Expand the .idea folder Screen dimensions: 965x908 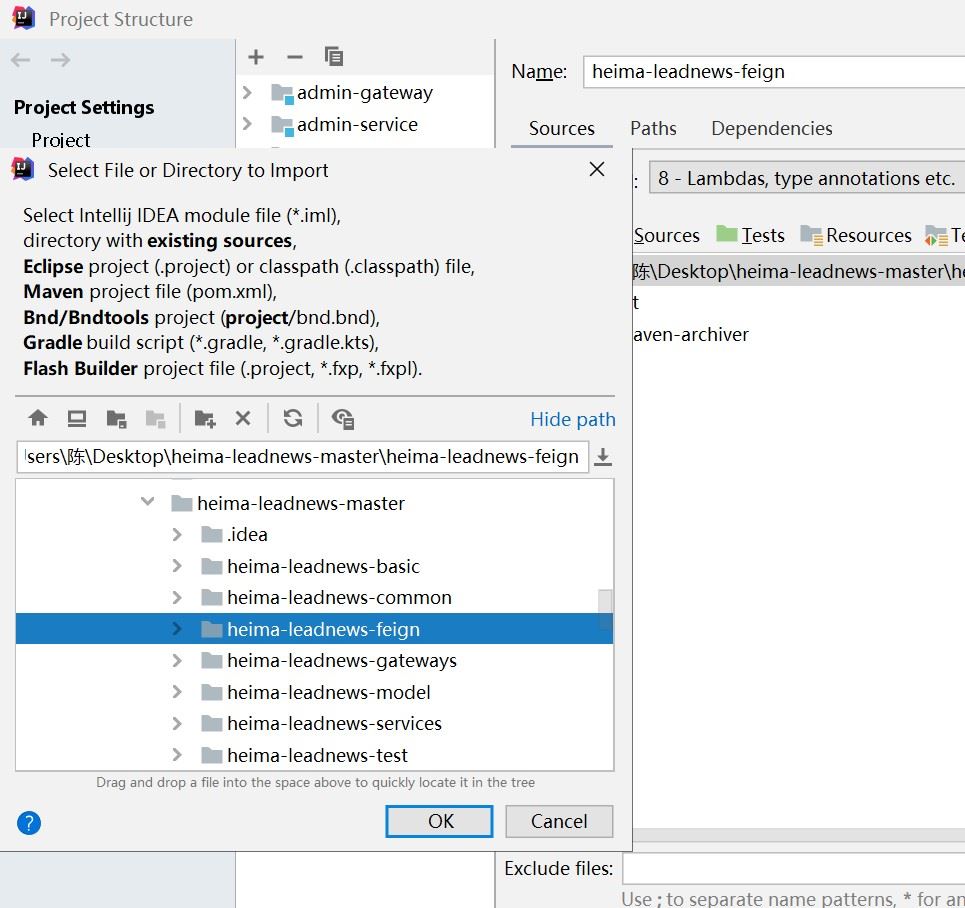[x=177, y=534]
